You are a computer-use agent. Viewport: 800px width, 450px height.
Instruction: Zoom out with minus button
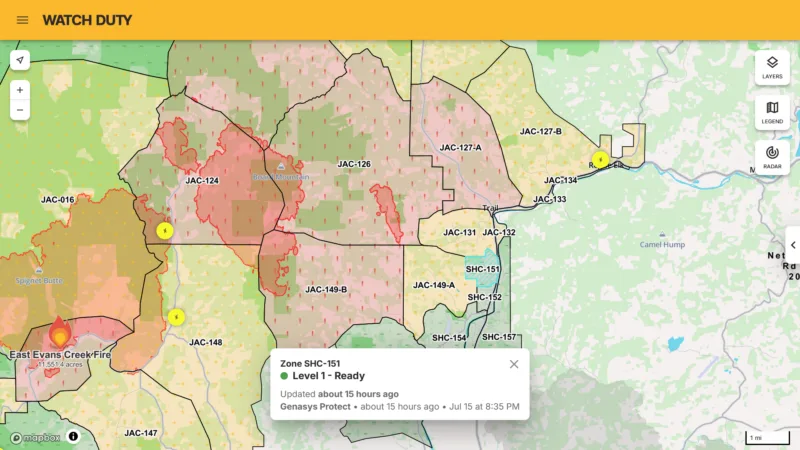(x=20, y=110)
